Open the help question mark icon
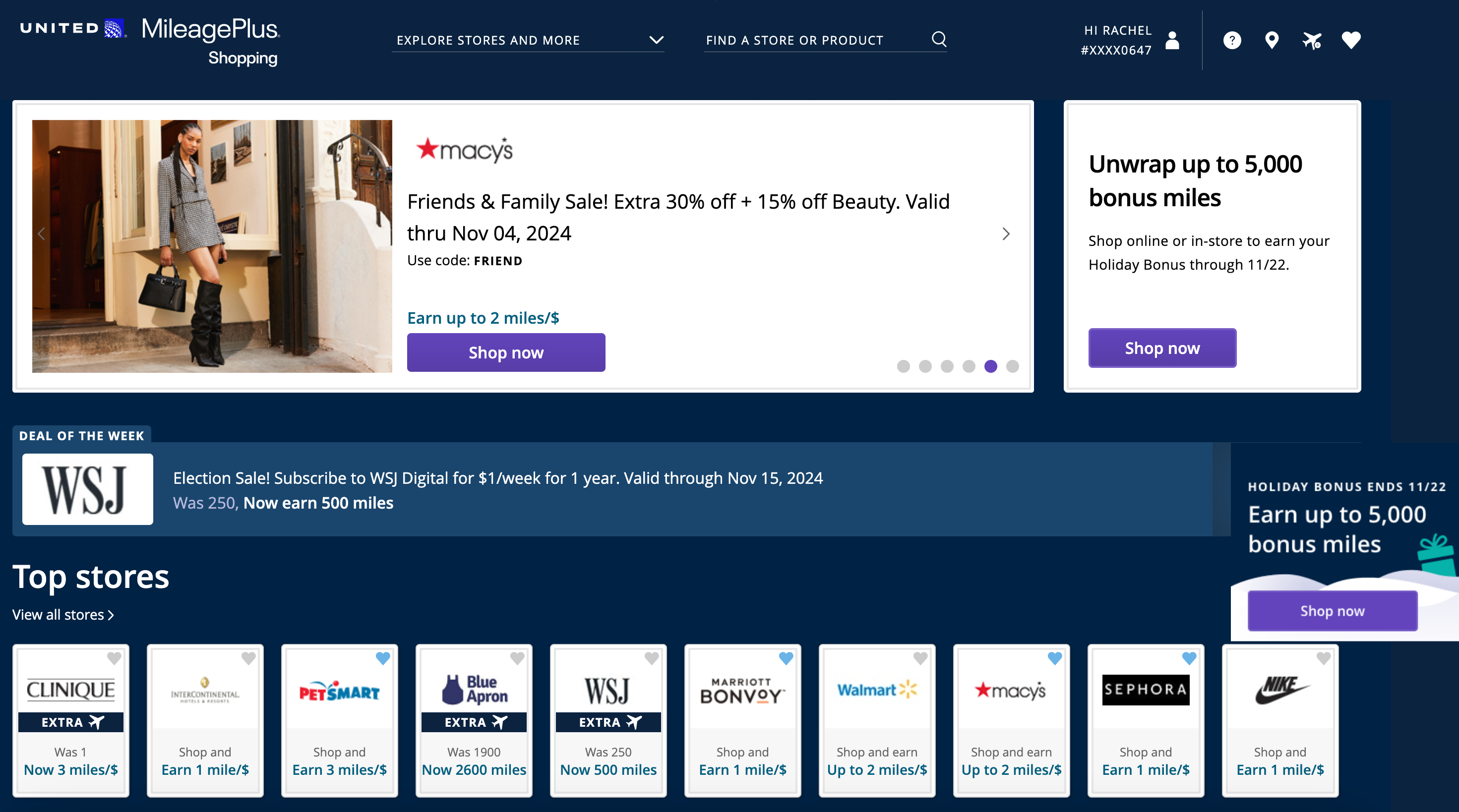Image resolution: width=1459 pixels, height=812 pixels. tap(1232, 40)
